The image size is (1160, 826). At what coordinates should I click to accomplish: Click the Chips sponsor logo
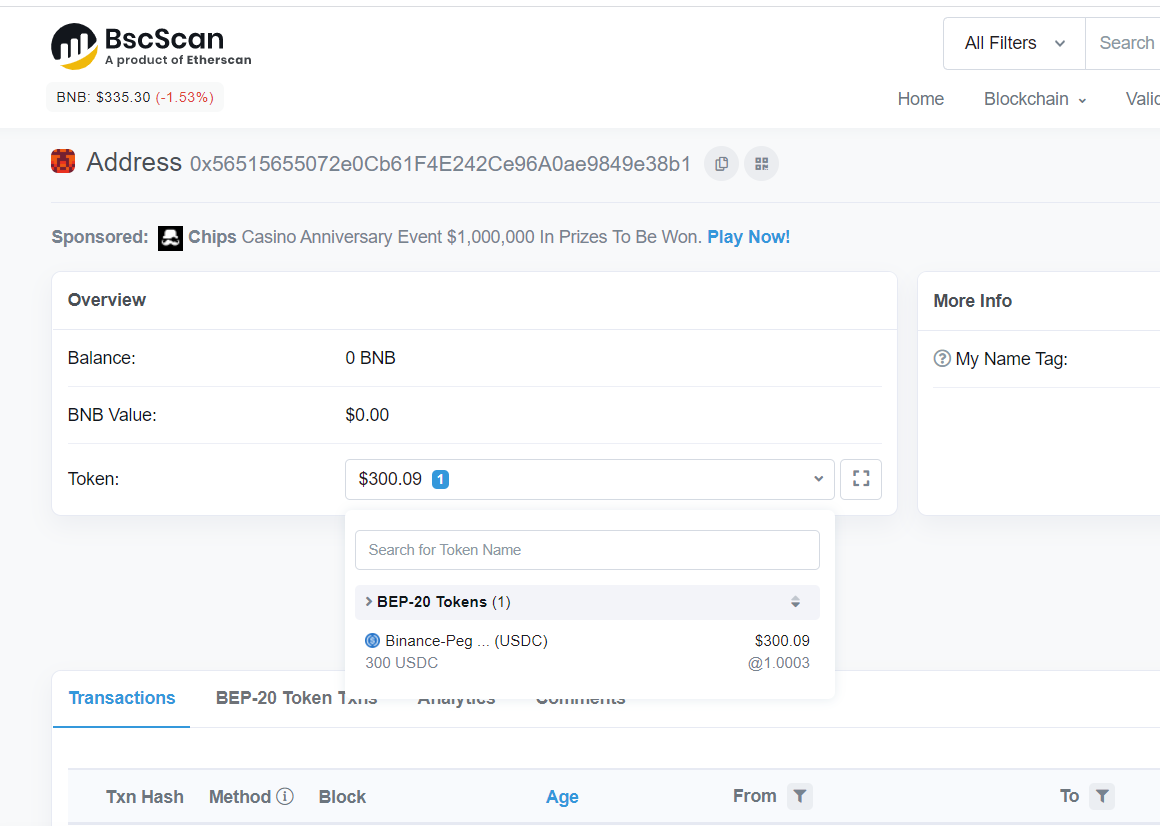point(170,238)
